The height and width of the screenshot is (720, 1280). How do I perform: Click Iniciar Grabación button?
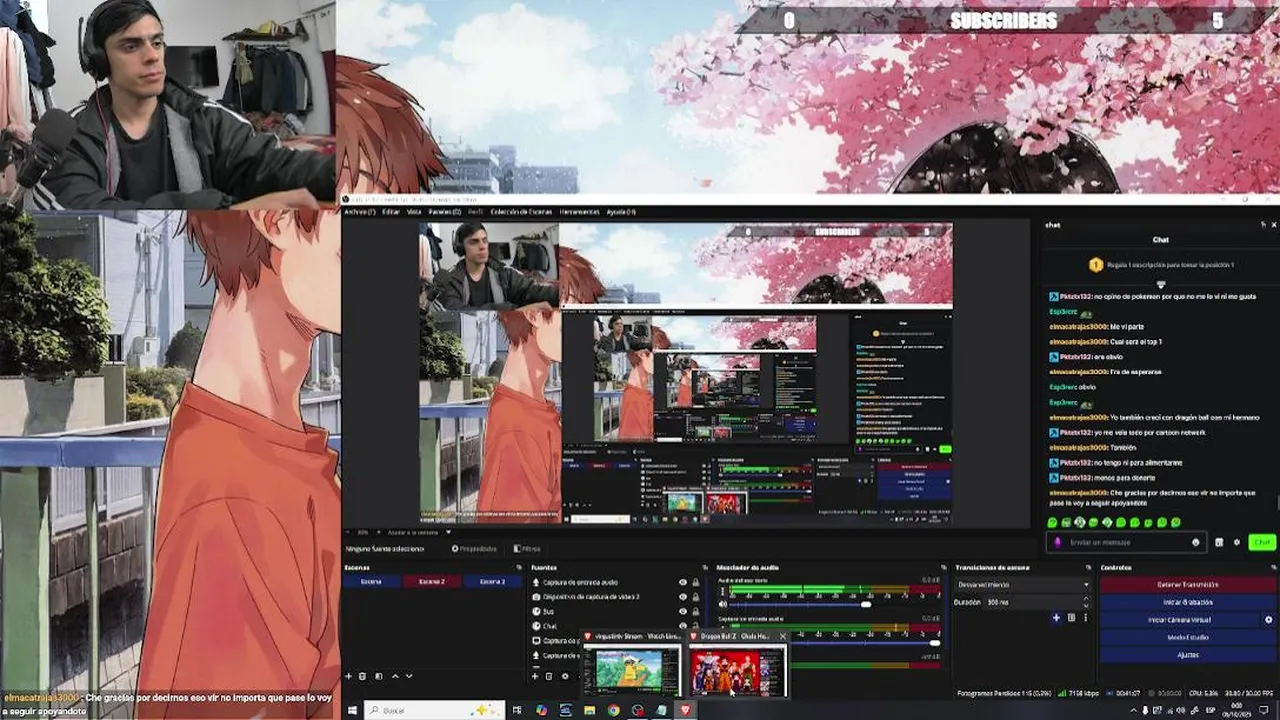1188,602
